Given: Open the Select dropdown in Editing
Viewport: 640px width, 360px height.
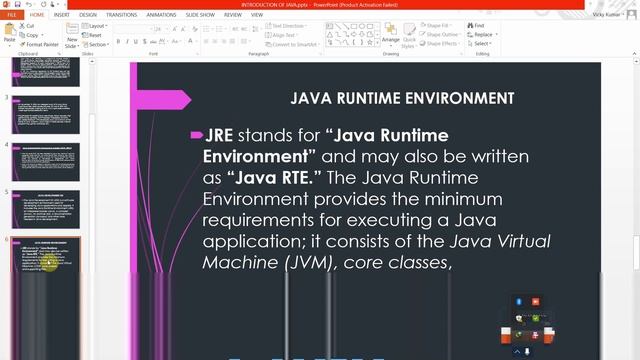Looking at the screenshot, I should (x=480, y=44).
